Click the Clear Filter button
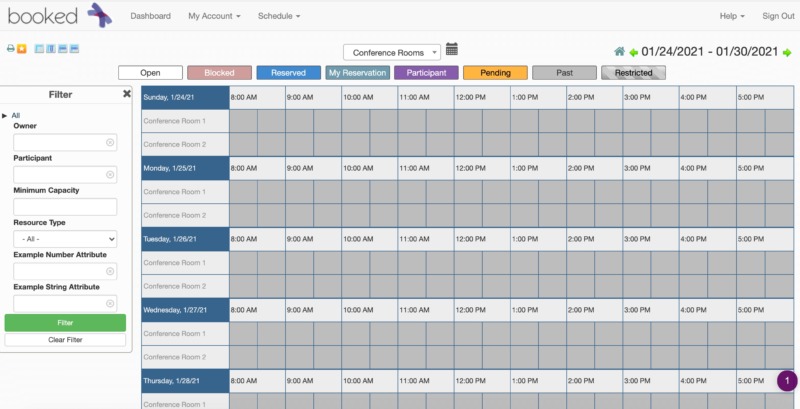This screenshot has height=409, width=800. click(65, 340)
